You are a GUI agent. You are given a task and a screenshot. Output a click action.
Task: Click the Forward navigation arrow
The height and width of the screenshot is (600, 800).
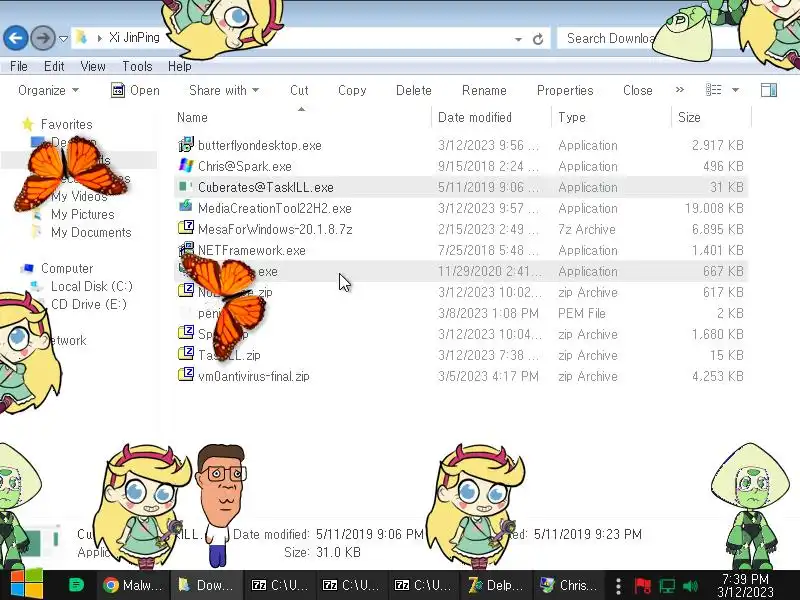[x=43, y=38]
